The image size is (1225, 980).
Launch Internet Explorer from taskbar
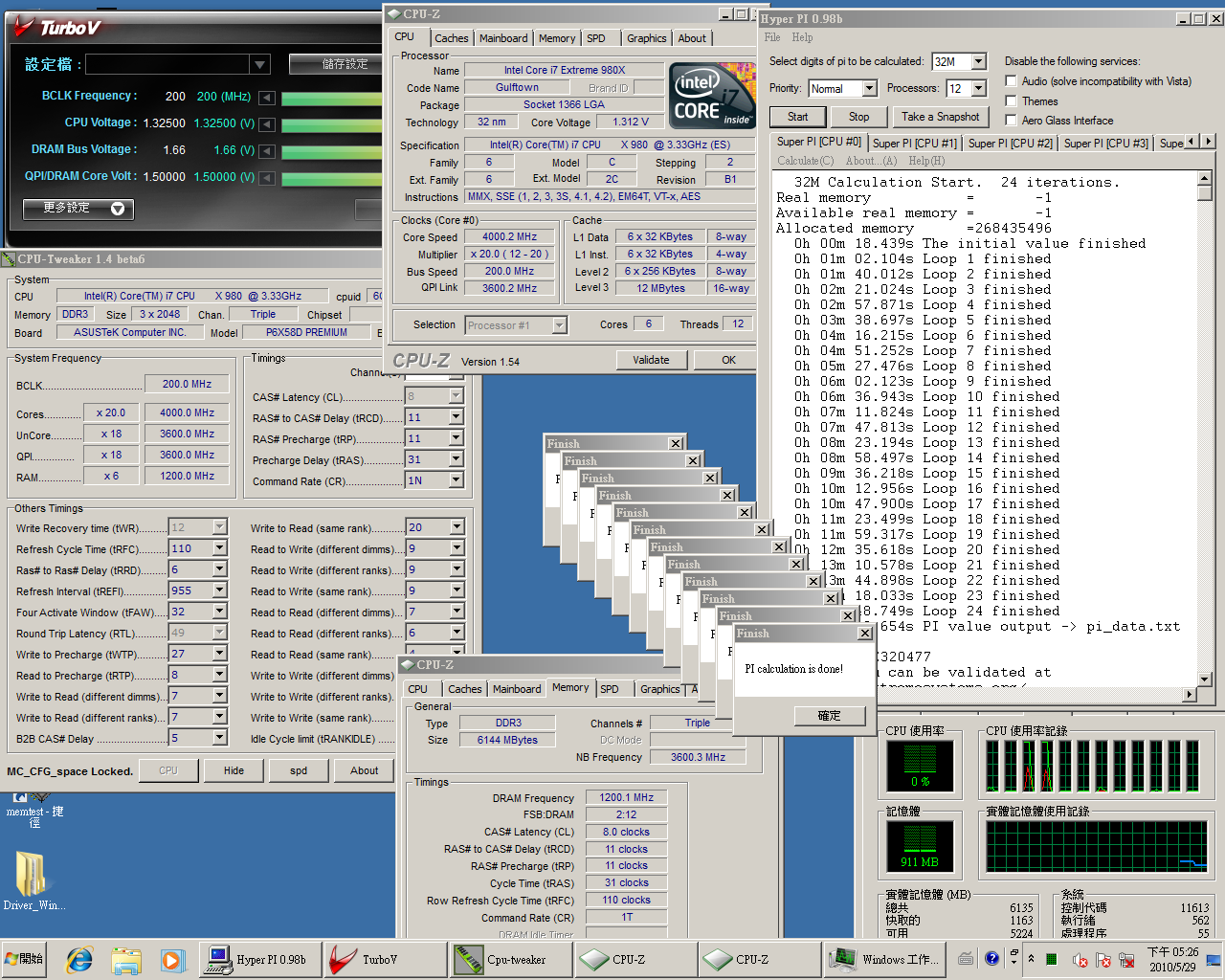(78, 959)
